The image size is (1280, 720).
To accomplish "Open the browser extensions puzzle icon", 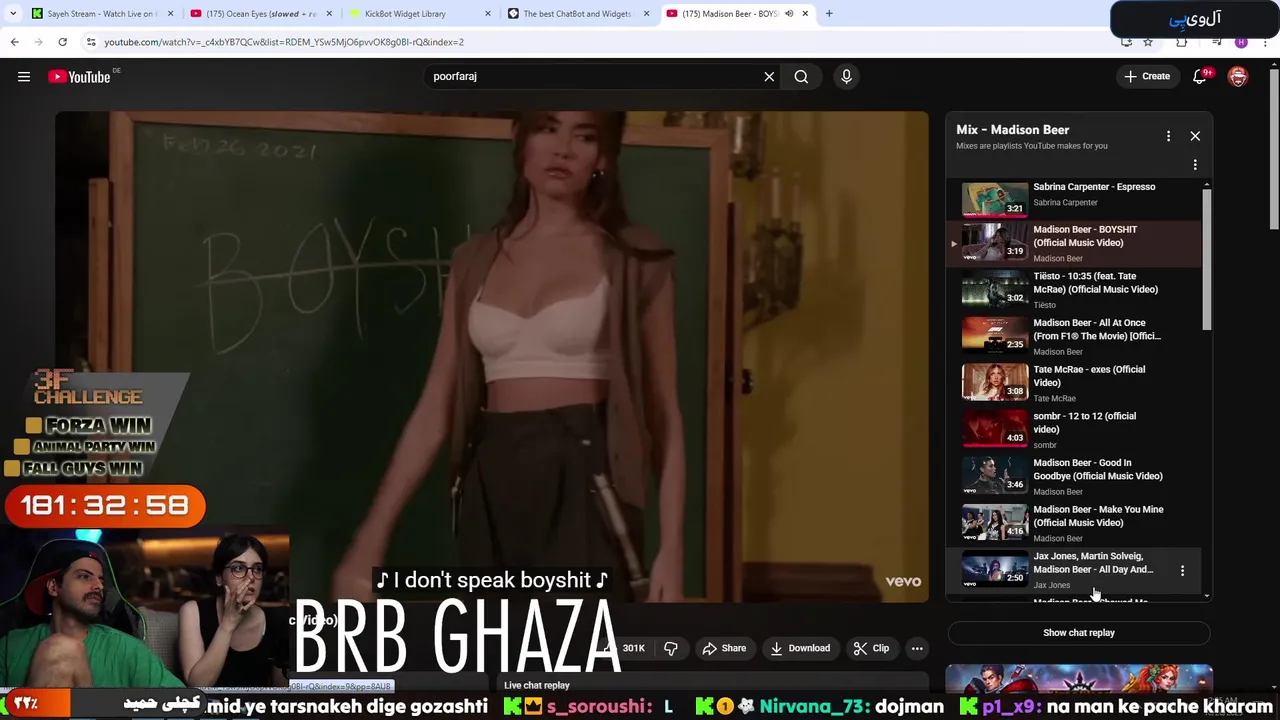I will click(x=1182, y=42).
